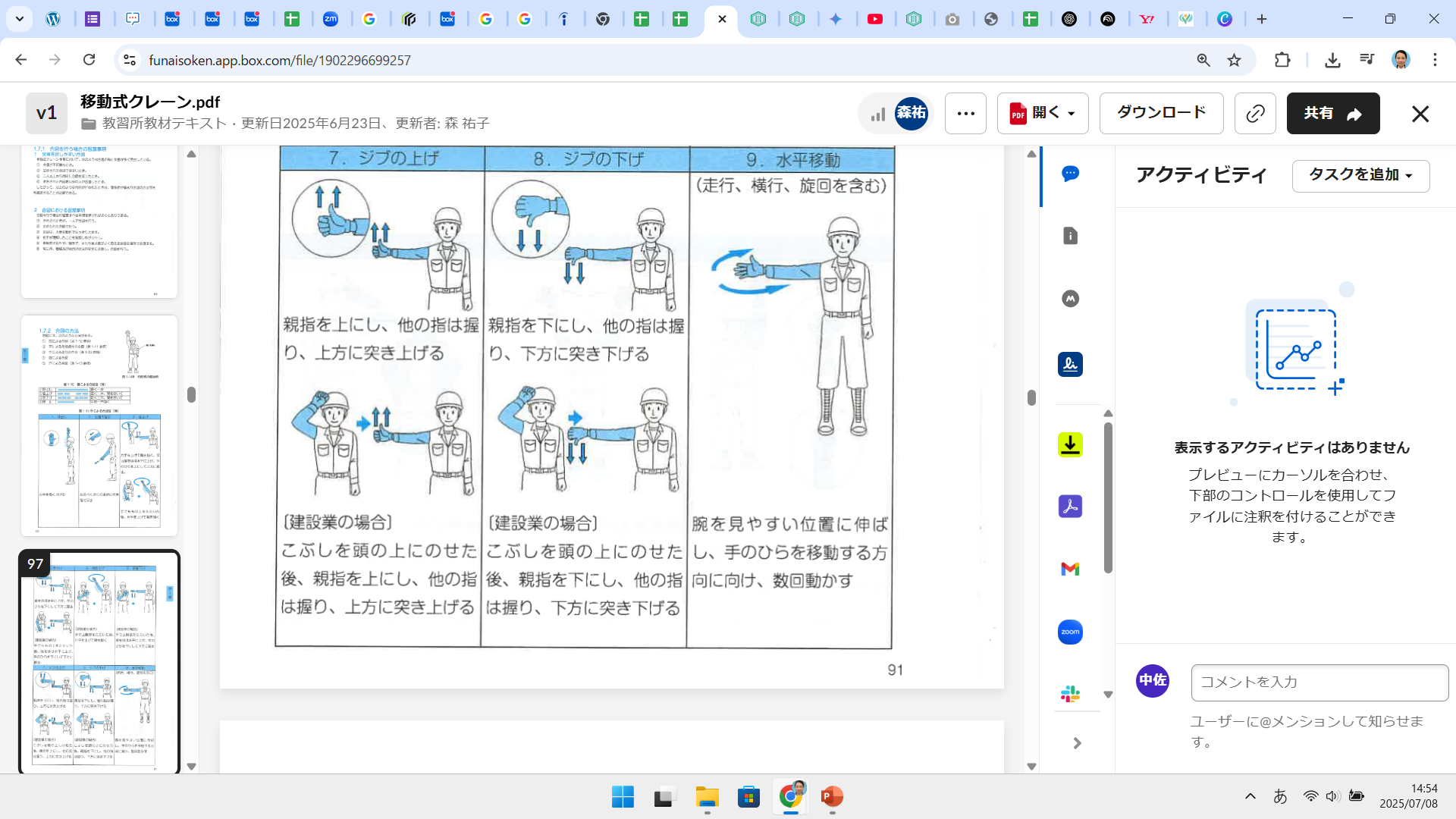Click the comment input field
Viewport: 1456px width, 819px height.
[1319, 682]
